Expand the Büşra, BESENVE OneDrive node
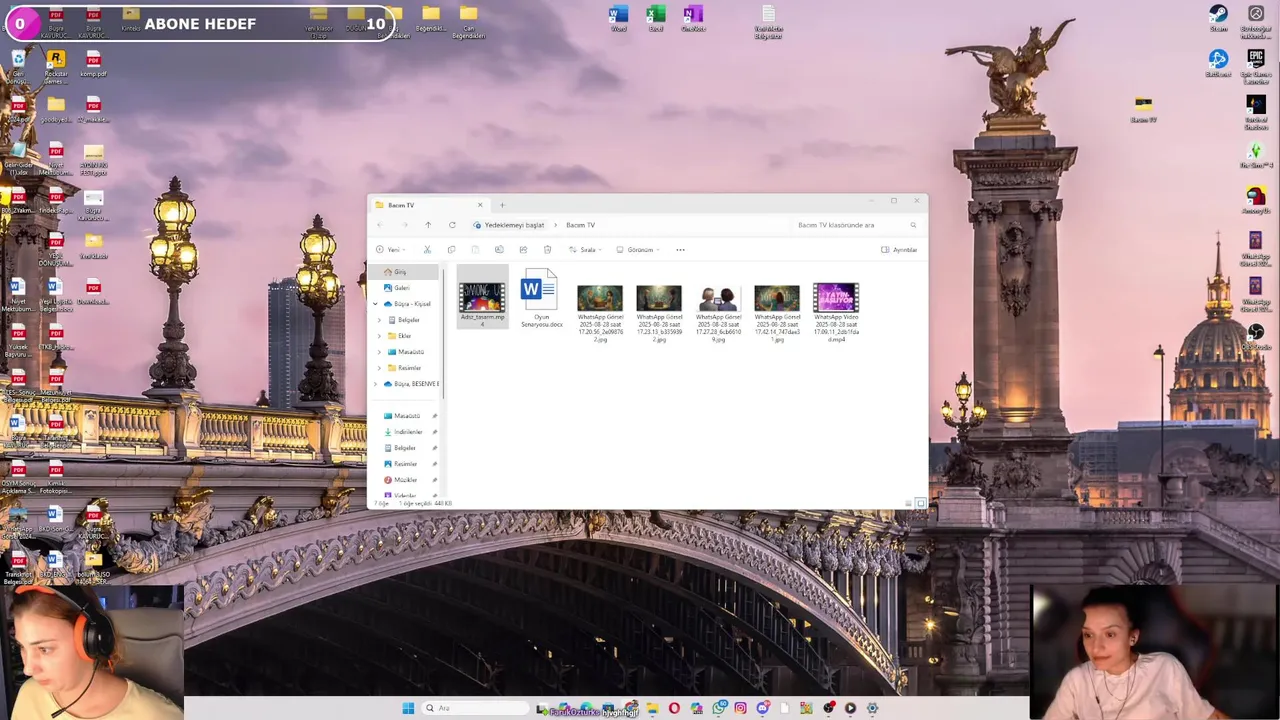This screenshot has width=1280, height=720. 376,384
